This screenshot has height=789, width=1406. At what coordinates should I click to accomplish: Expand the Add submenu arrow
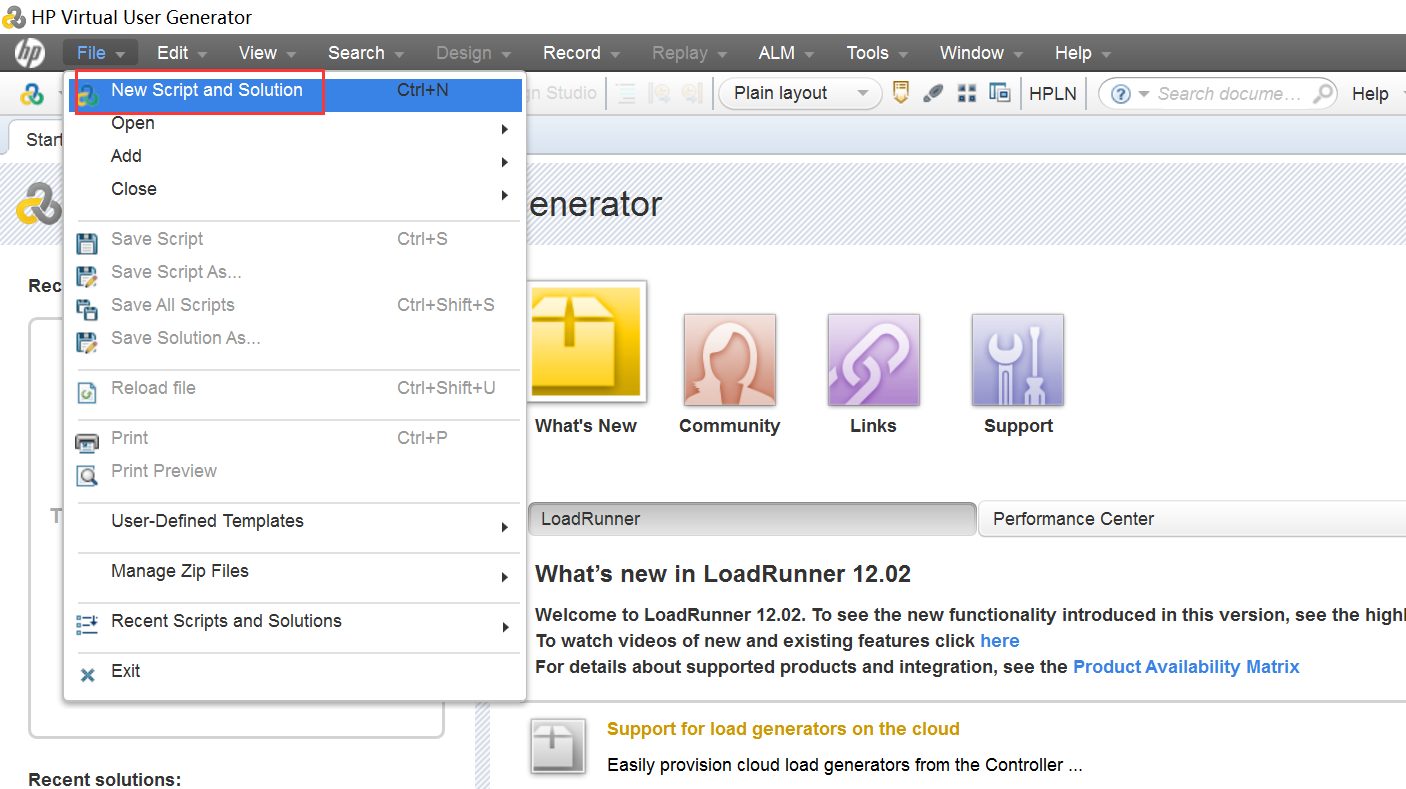pos(505,162)
